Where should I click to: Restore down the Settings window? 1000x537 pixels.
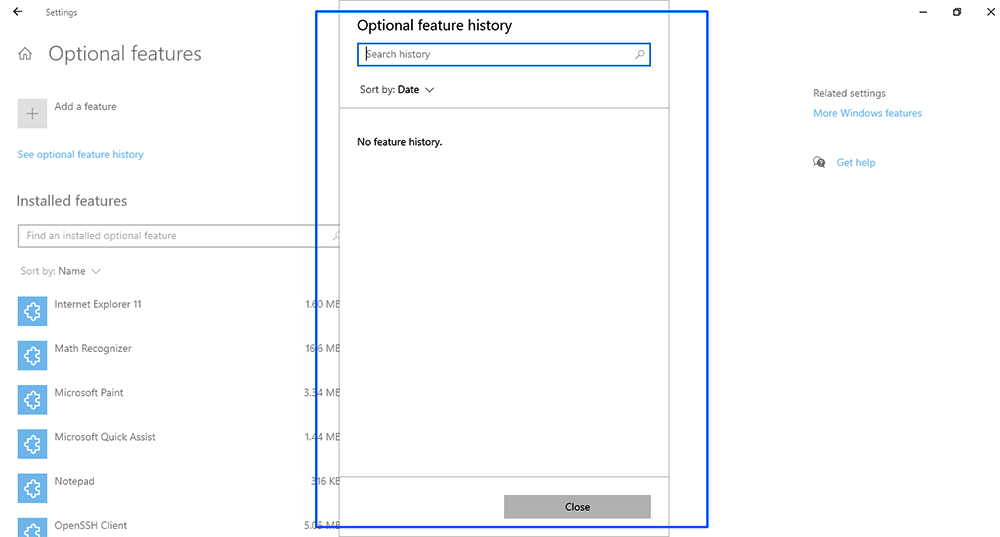[x=957, y=12]
